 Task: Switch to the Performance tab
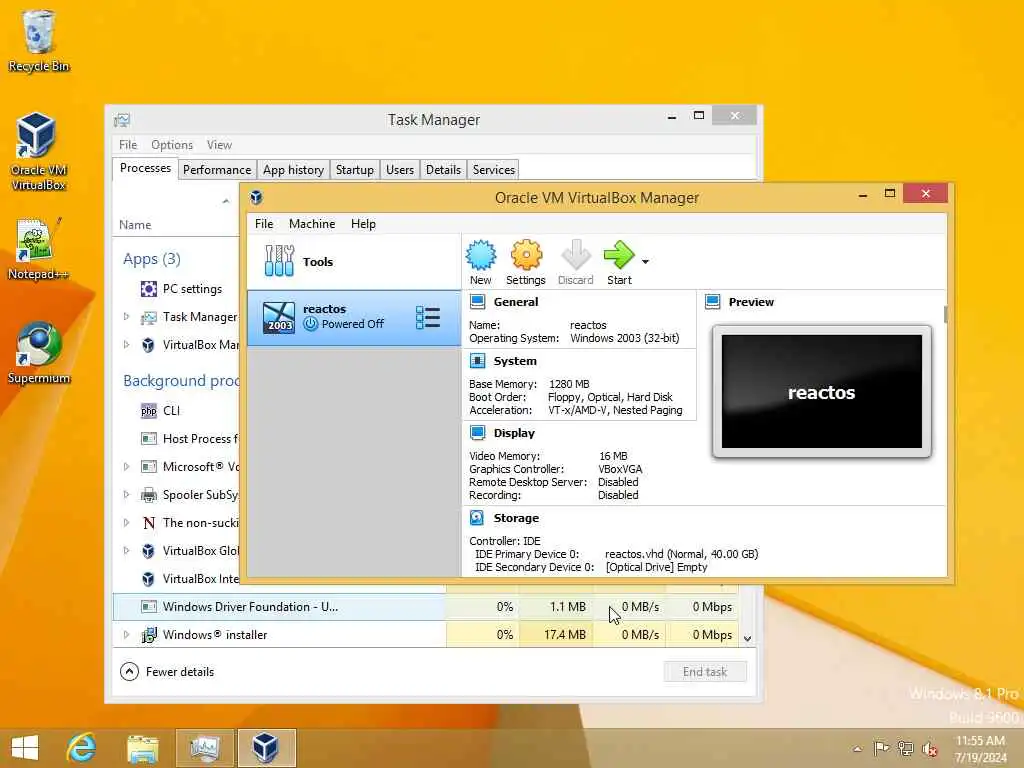tap(217, 170)
